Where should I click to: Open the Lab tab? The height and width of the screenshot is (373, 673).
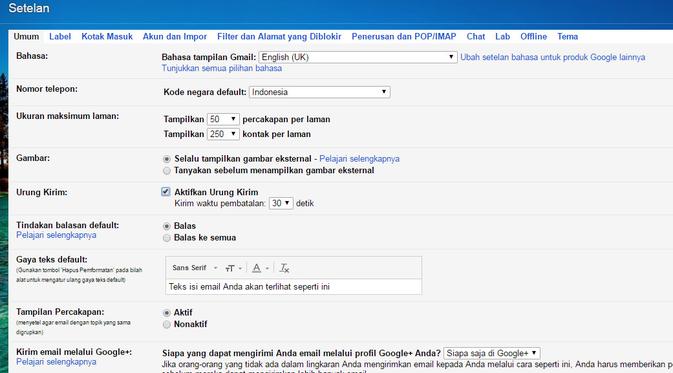coord(503,36)
